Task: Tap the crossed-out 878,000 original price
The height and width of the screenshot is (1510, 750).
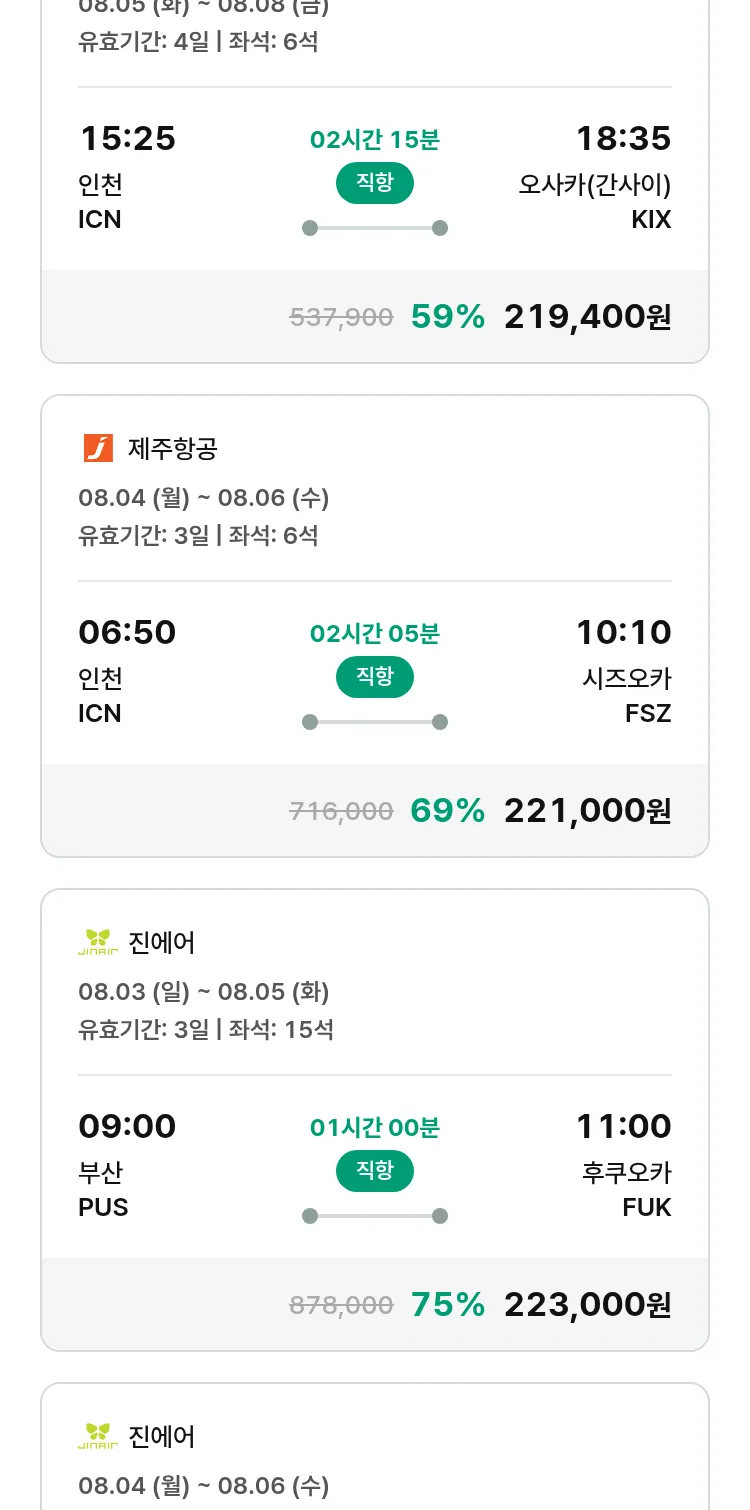Action: (x=341, y=1305)
